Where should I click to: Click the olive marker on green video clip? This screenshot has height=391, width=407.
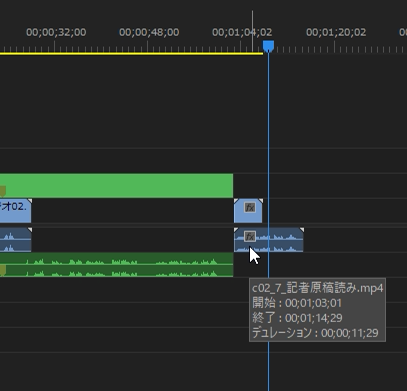3,191
